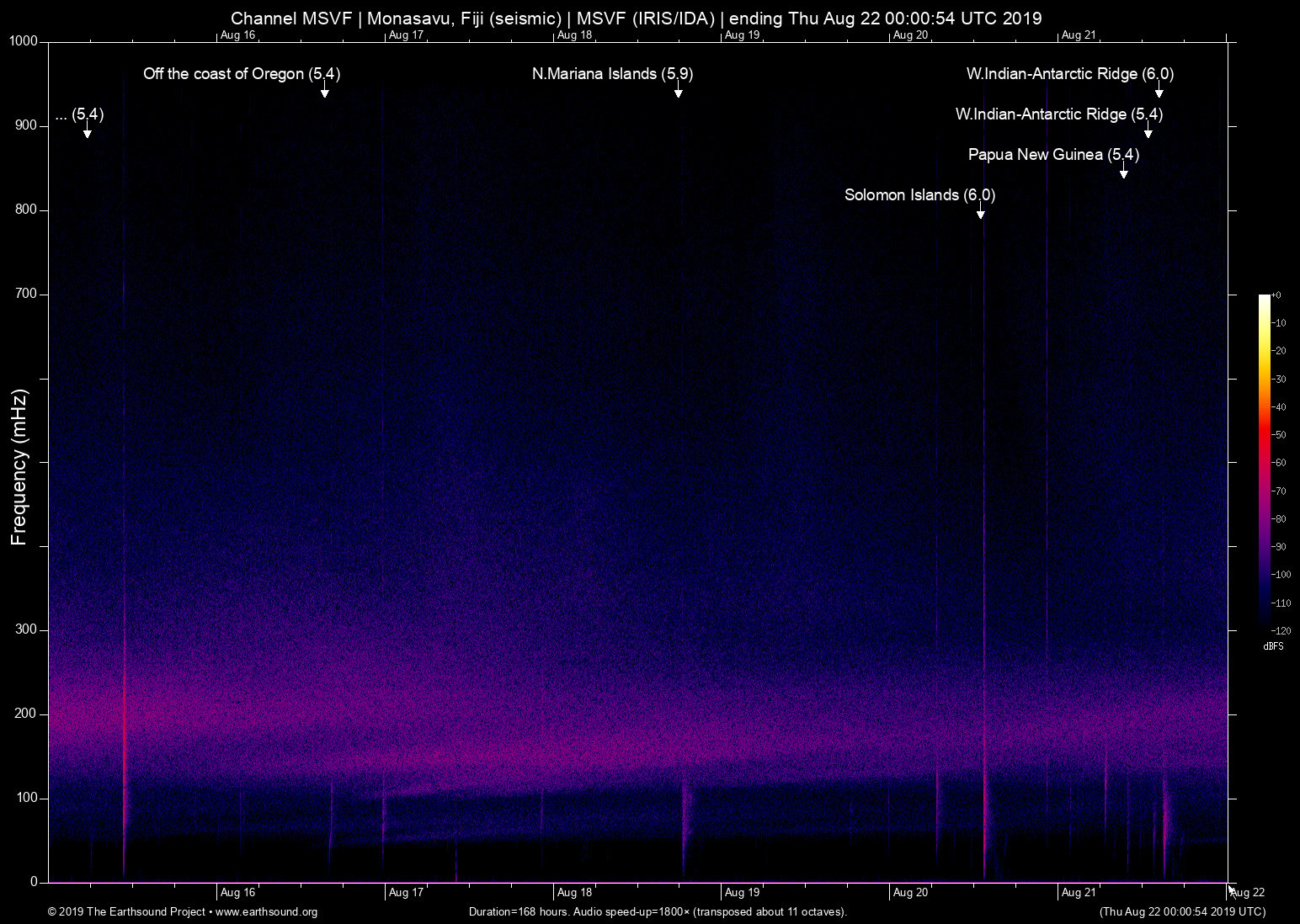Click the dBFS color scale bar

[x=1264, y=461]
